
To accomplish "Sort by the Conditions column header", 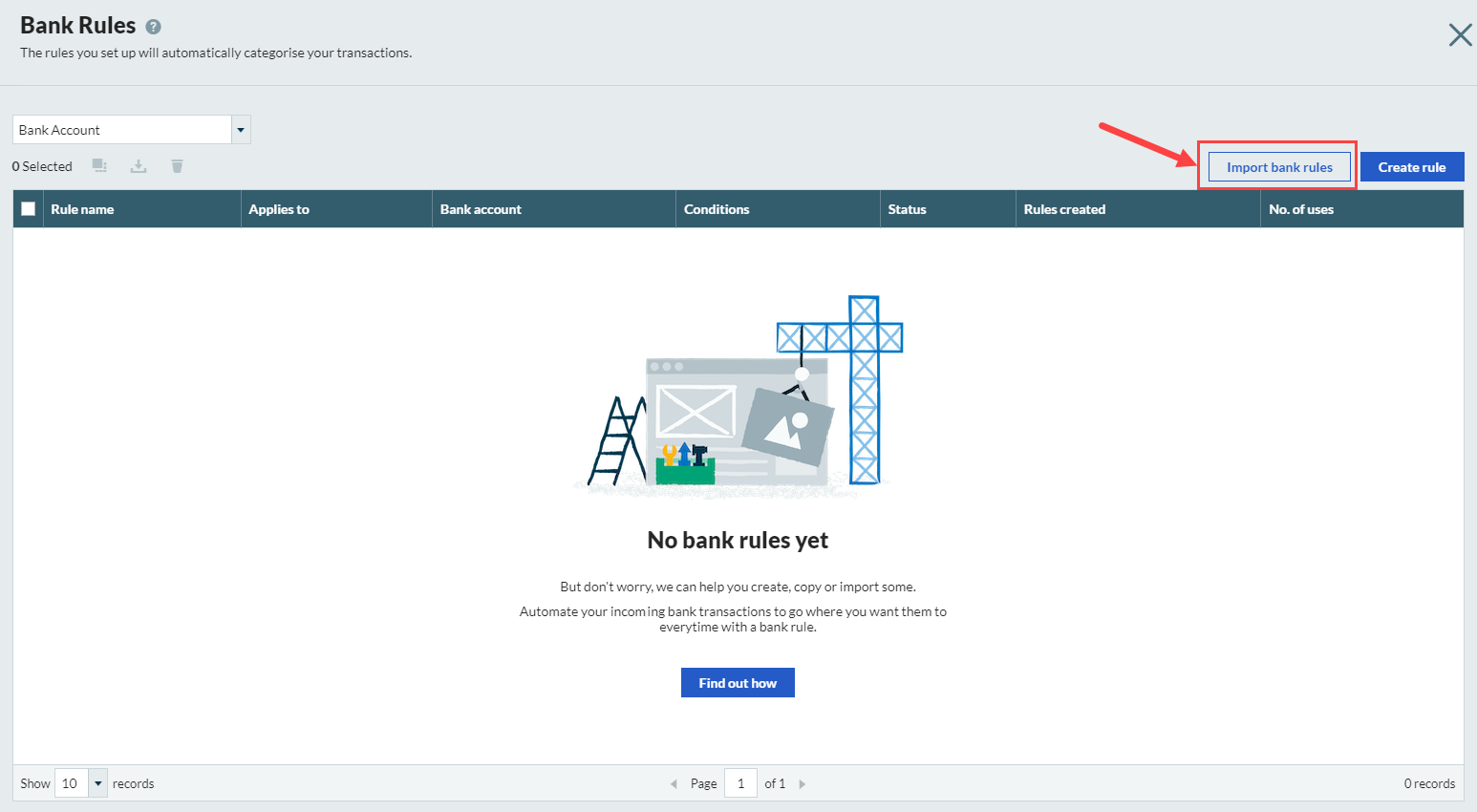I will [x=717, y=209].
